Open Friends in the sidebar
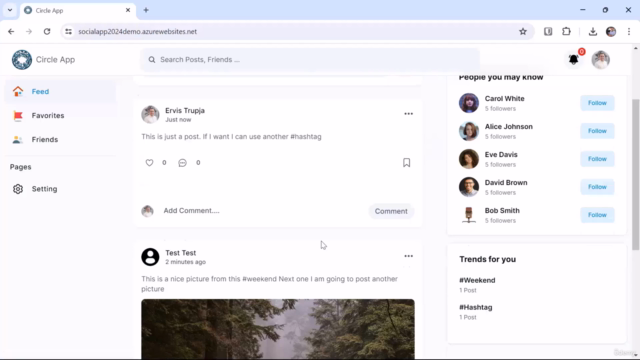Screen dimensions: 640x360 60,140
